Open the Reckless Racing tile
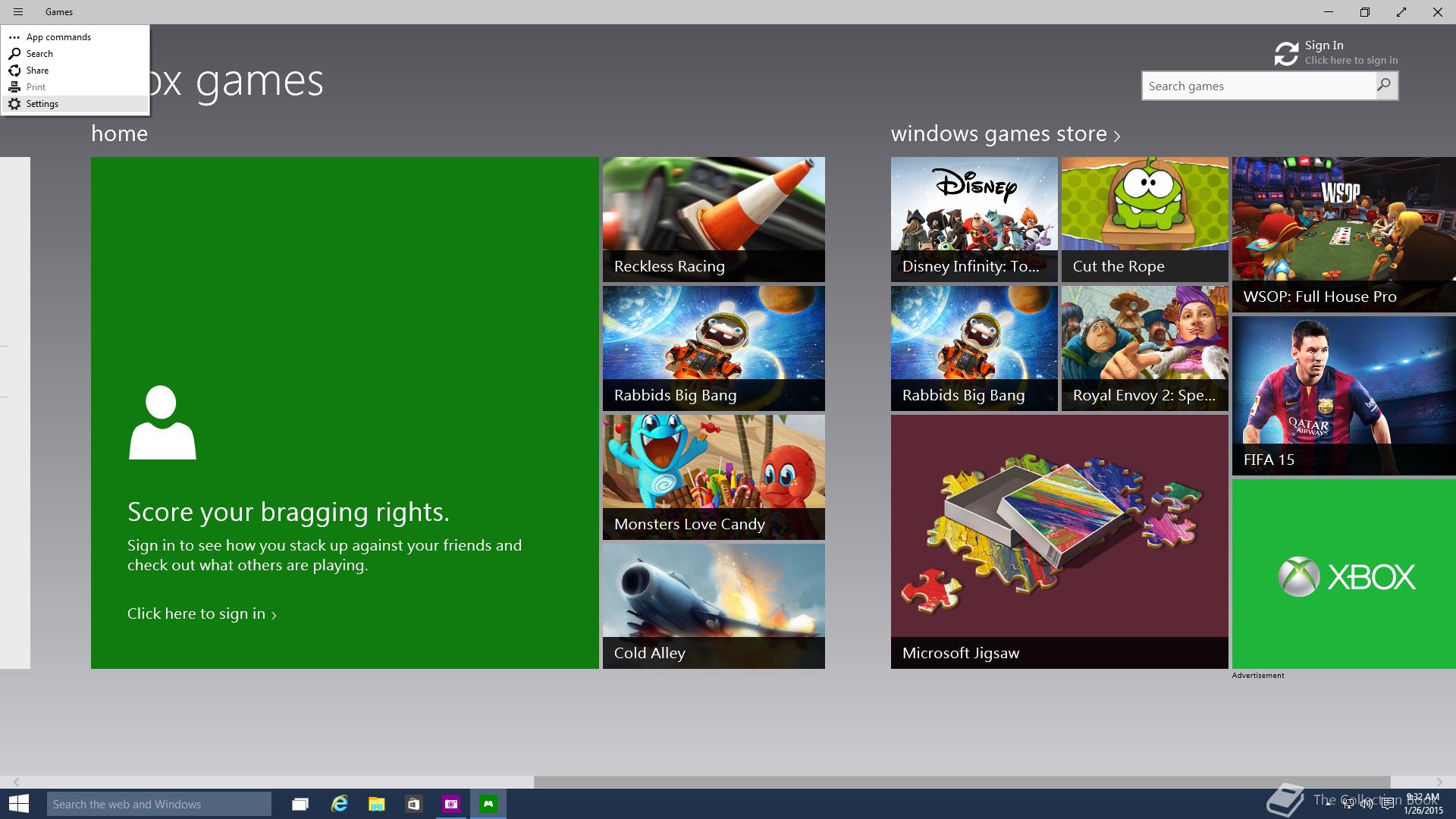The image size is (1456, 819). click(714, 220)
